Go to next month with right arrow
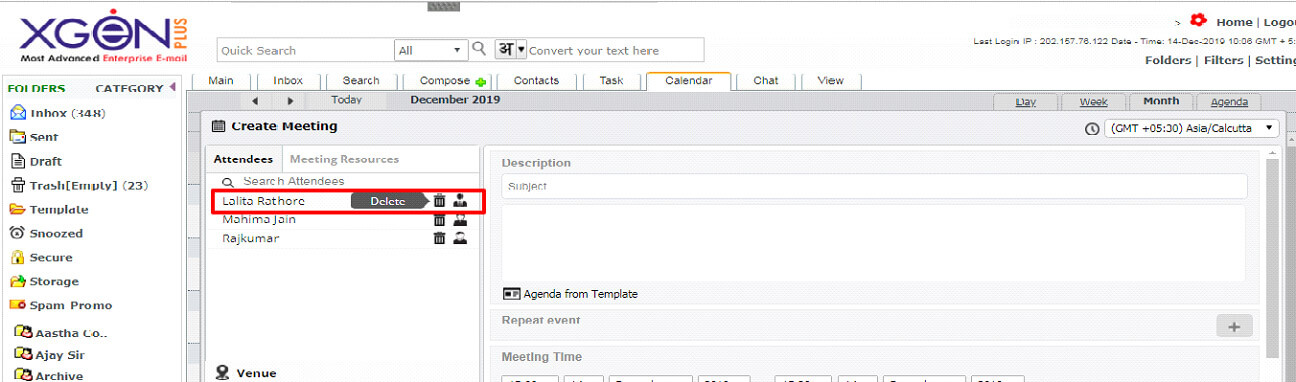The width and height of the screenshot is (1296, 382). click(290, 101)
